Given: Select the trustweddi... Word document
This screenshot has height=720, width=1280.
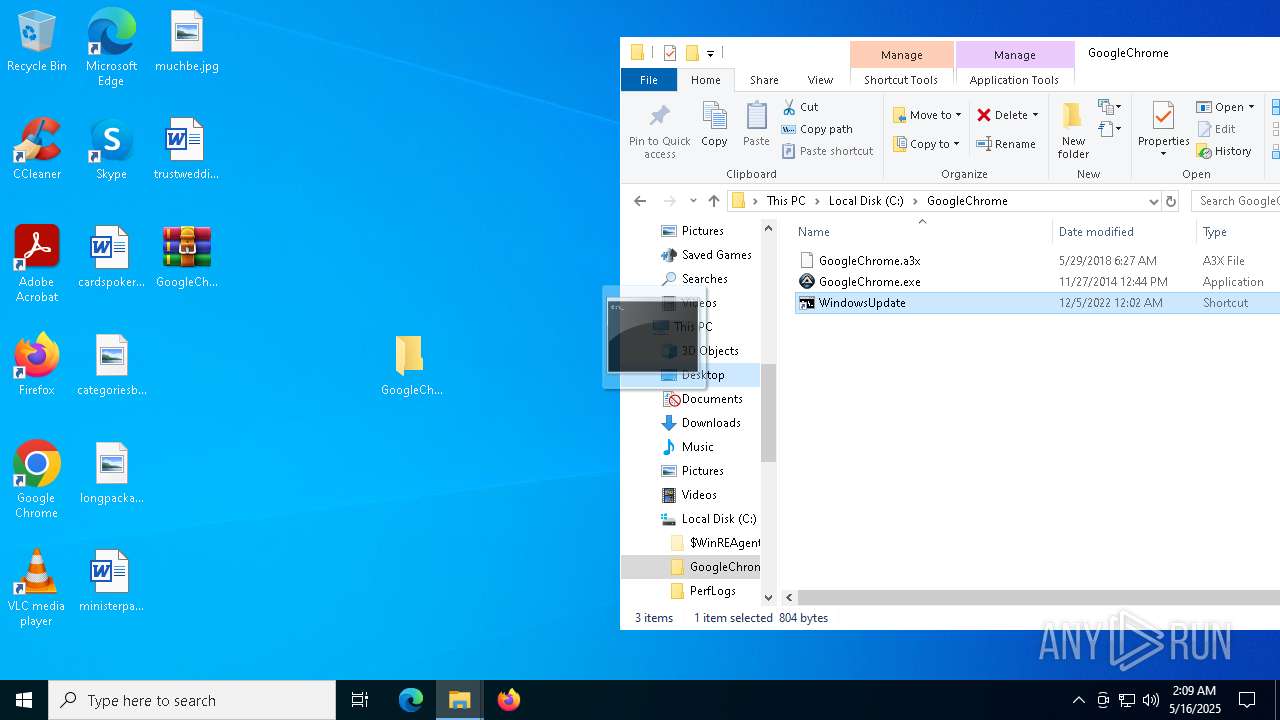Looking at the screenshot, I should tap(186, 150).
